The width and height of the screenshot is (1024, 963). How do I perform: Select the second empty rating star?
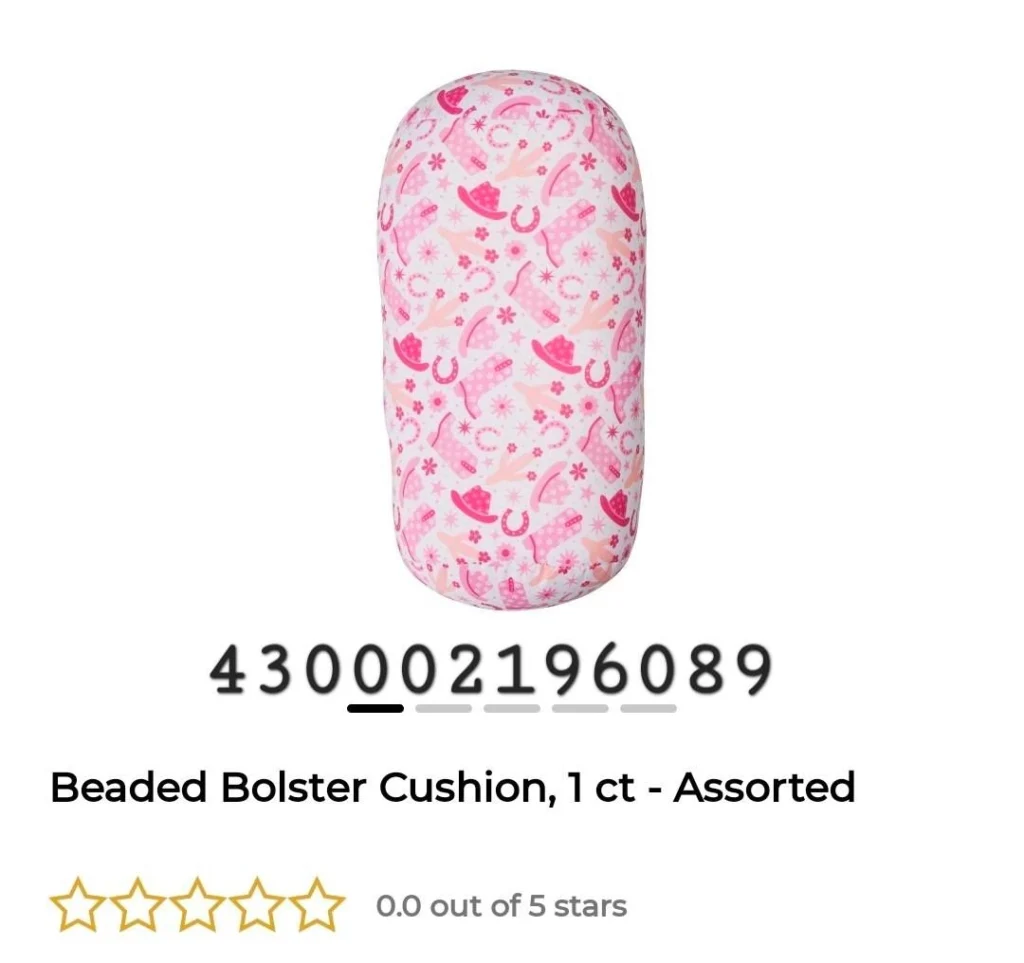point(138,905)
